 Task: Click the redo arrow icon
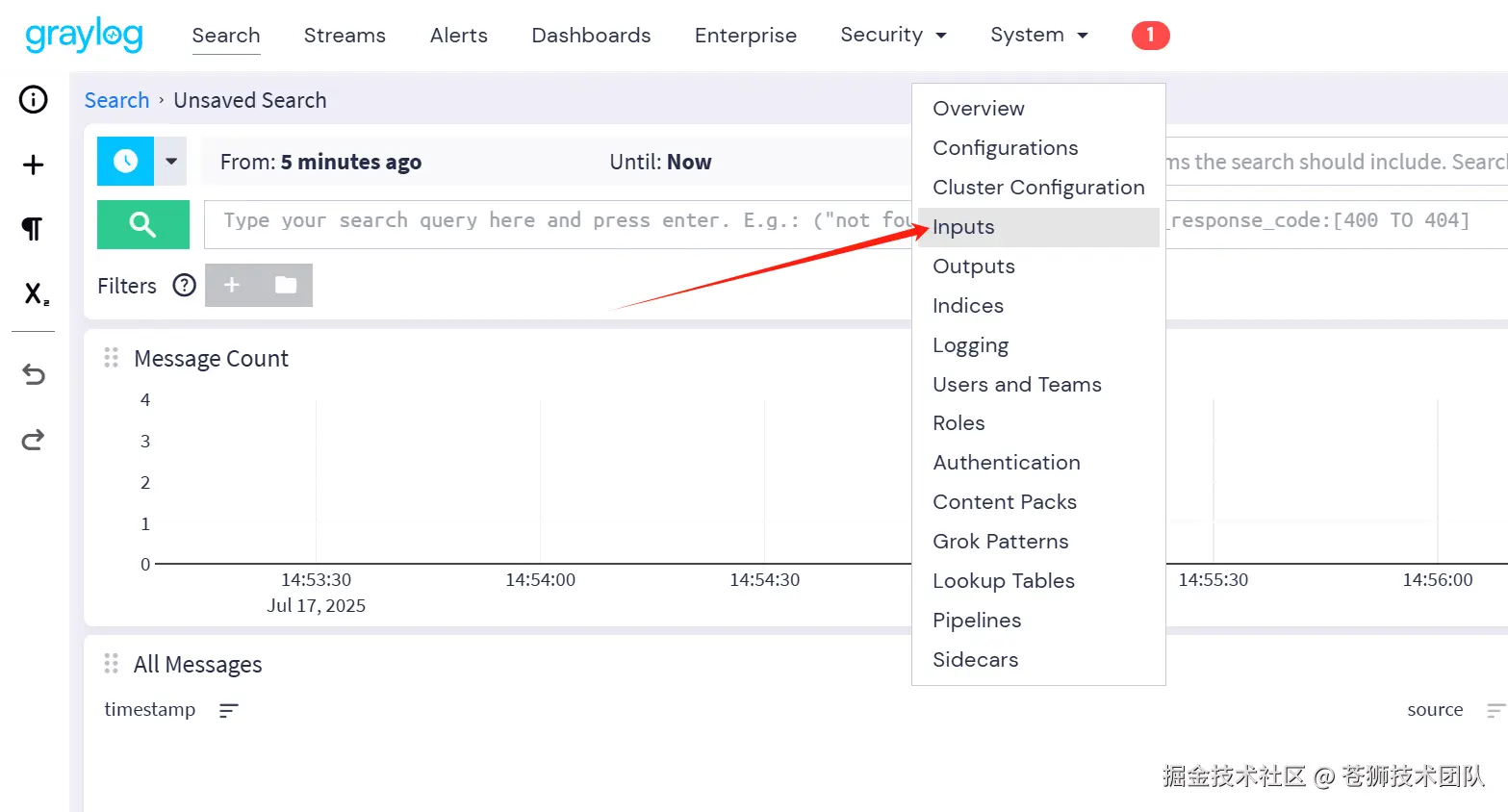click(x=34, y=440)
